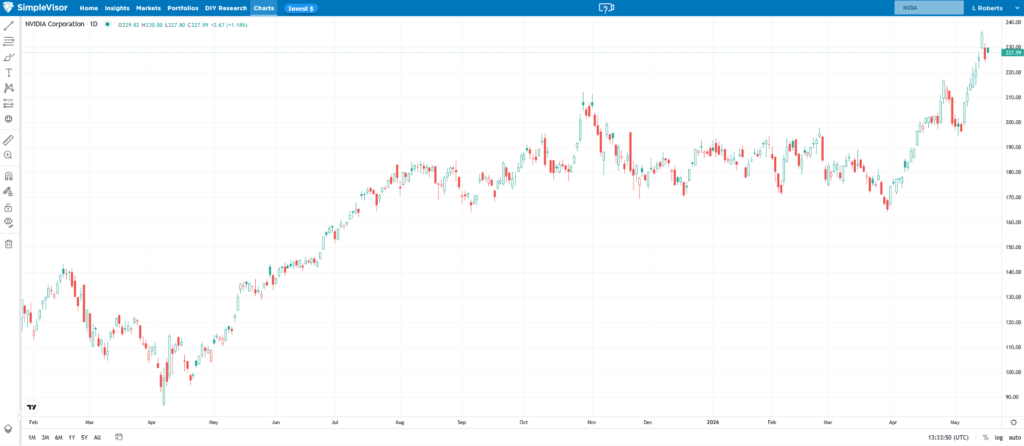1024x446 pixels.
Task: Click the Nov label on time axis
Action: 591,422
